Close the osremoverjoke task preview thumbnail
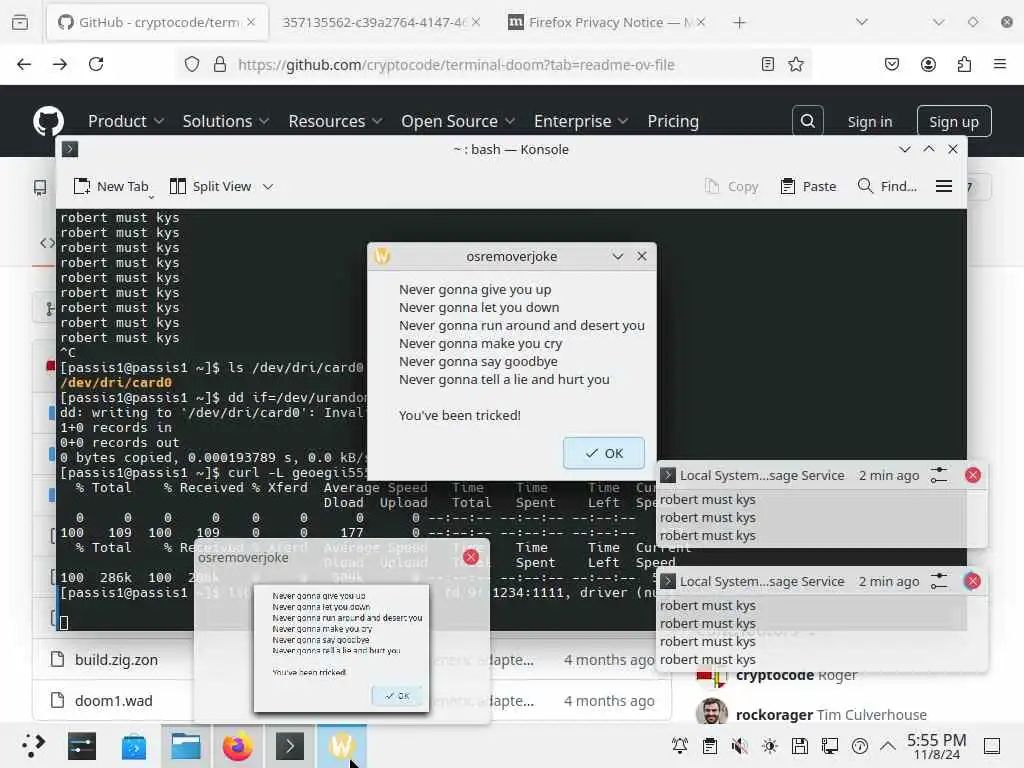The height and width of the screenshot is (768, 1024). tap(470, 557)
